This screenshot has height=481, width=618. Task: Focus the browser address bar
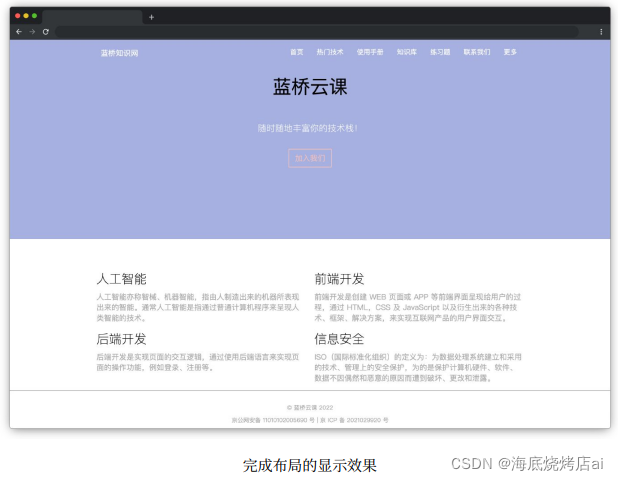coord(316,32)
